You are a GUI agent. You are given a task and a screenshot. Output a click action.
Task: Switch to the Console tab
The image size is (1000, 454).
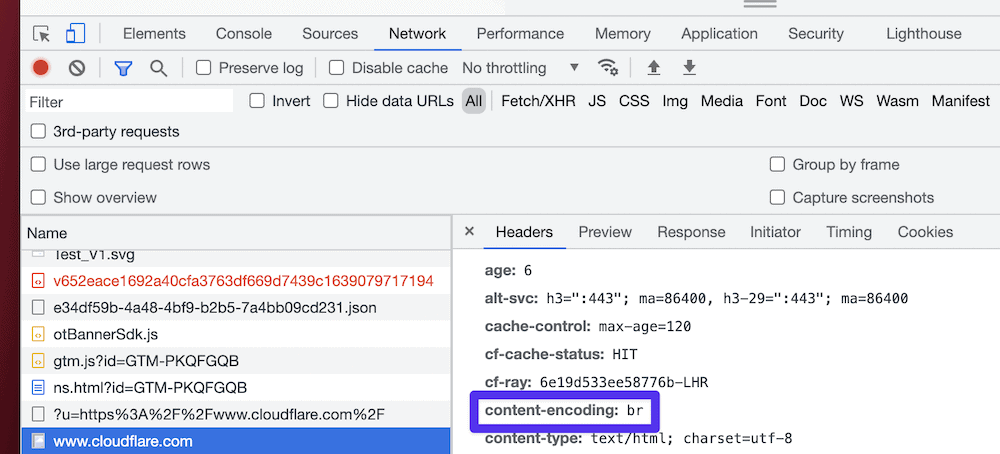pyautogui.click(x=243, y=34)
